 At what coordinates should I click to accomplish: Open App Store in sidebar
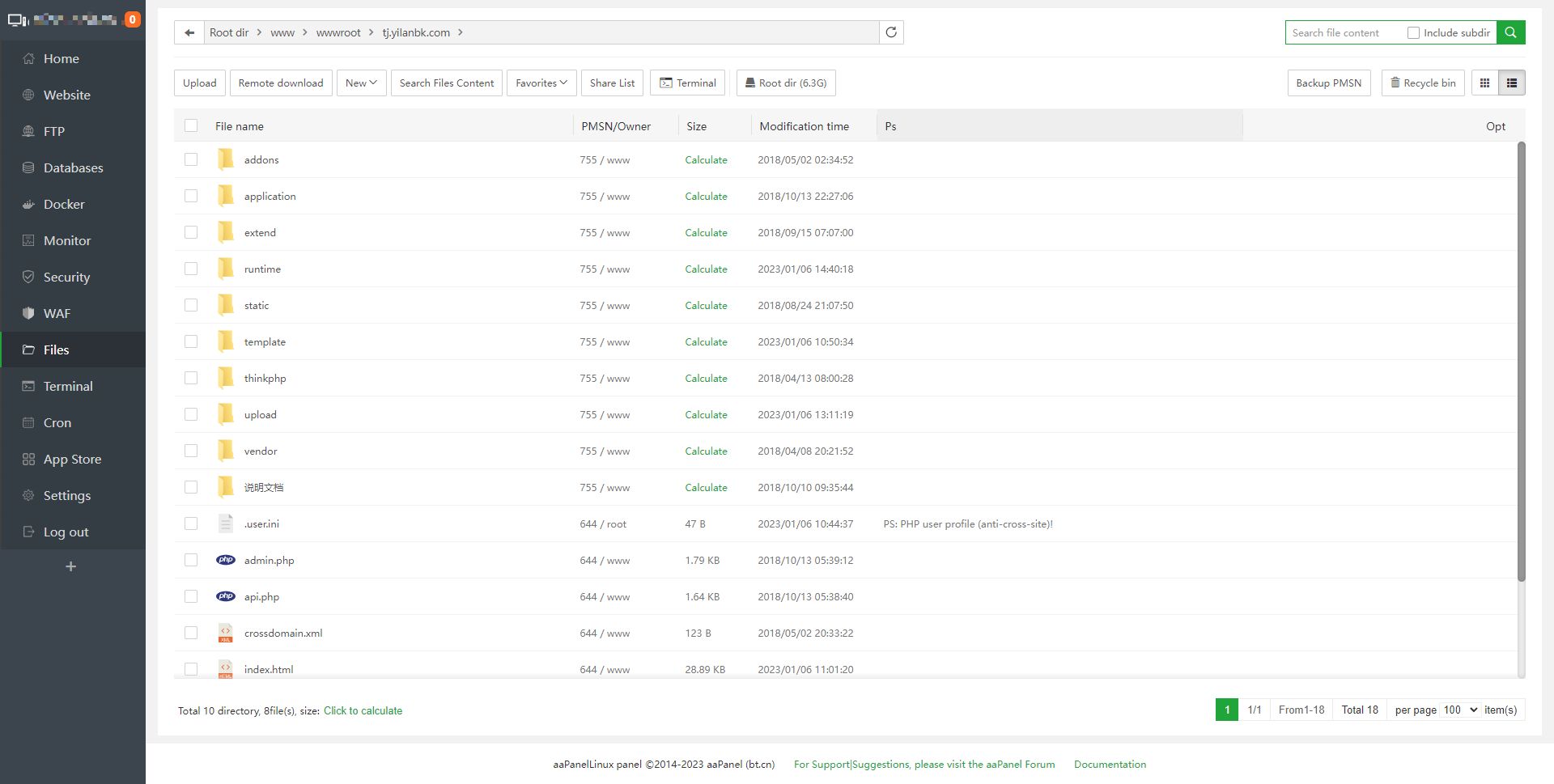pos(73,459)
